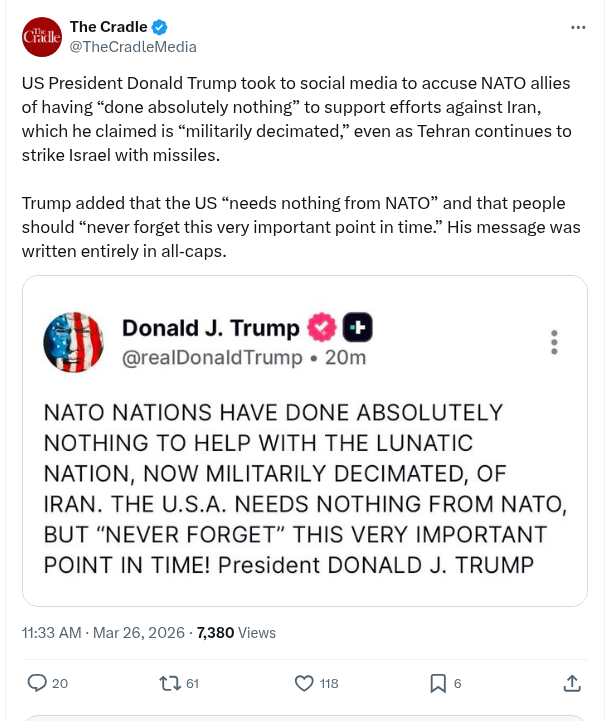Open the embedded post's vertical dots menu
This screenshot has width=608, height=721.
tap(554, 342)
